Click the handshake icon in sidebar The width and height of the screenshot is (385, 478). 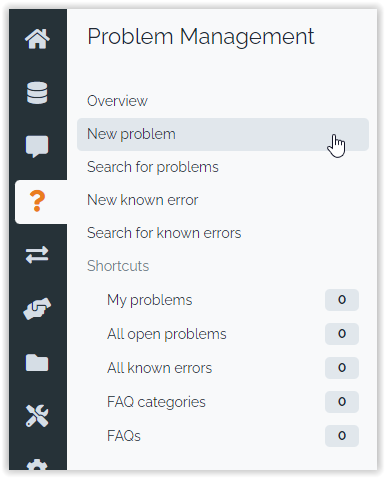click(37, 309)
